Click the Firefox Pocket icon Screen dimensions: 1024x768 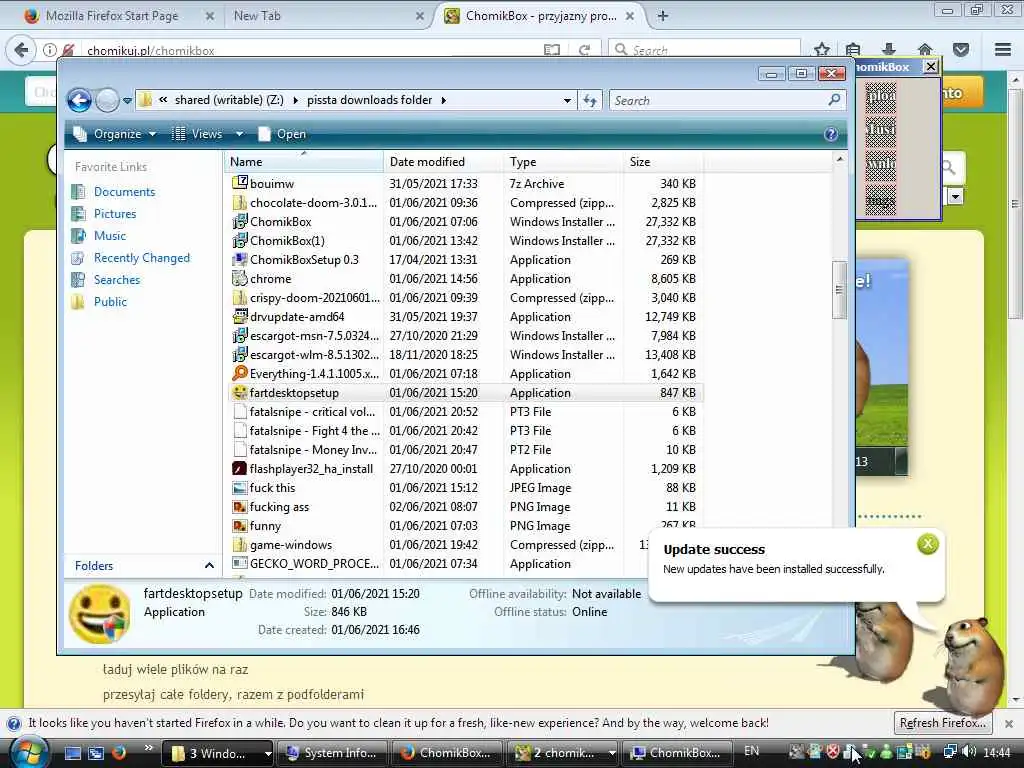click(x=961, y=50)
